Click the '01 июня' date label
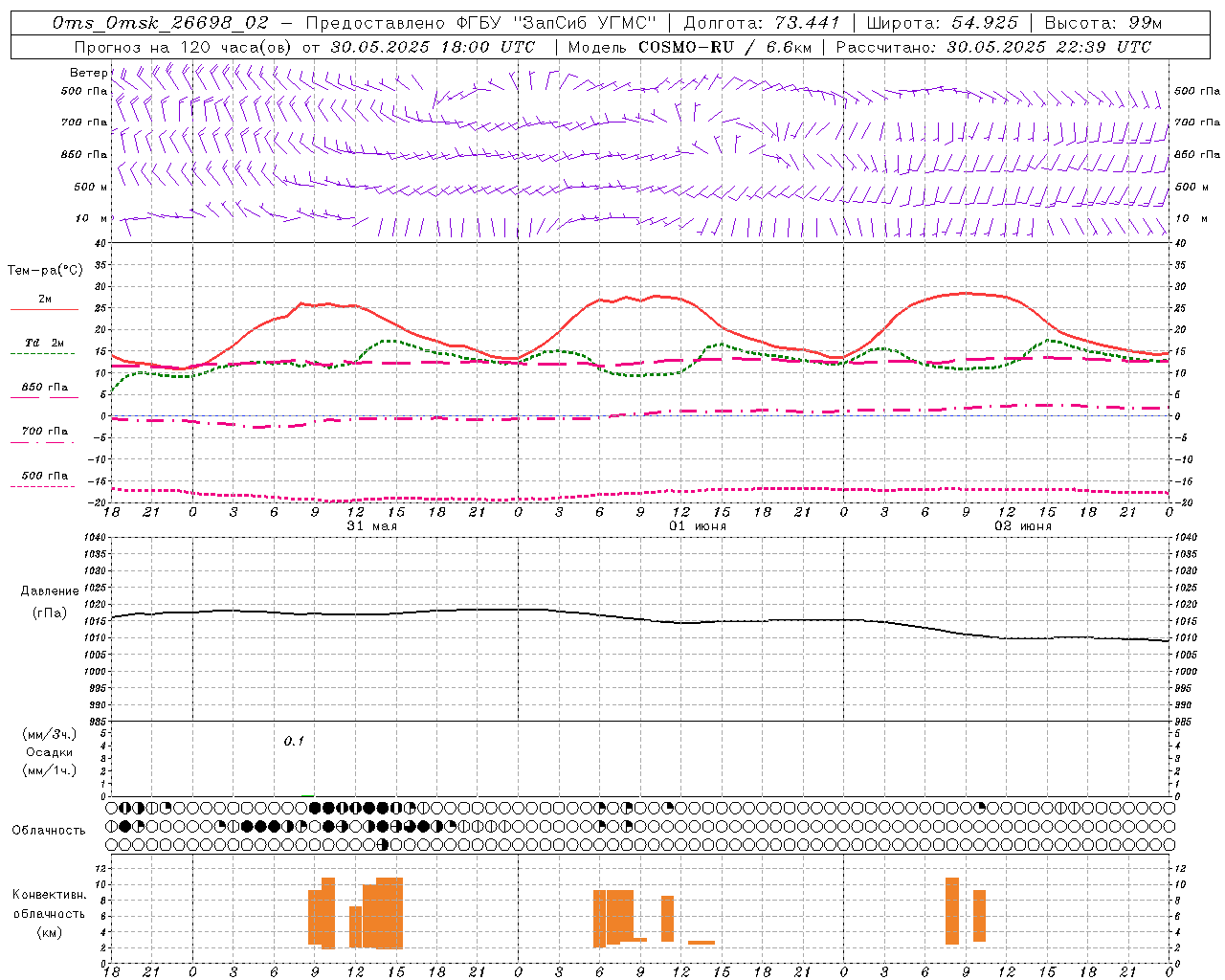Viewport: 1225px width, 980px height. 698,526
